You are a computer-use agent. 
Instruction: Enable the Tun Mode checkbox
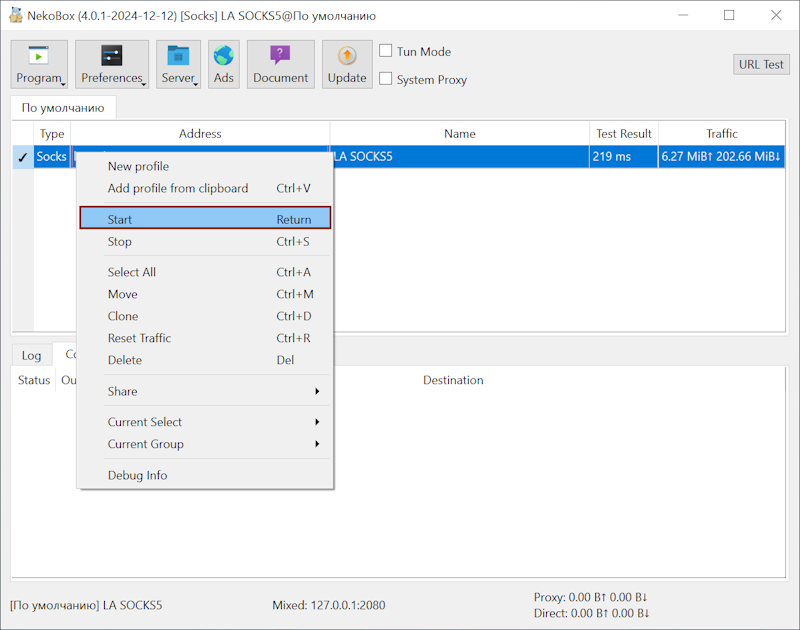(x=386, y=51)
